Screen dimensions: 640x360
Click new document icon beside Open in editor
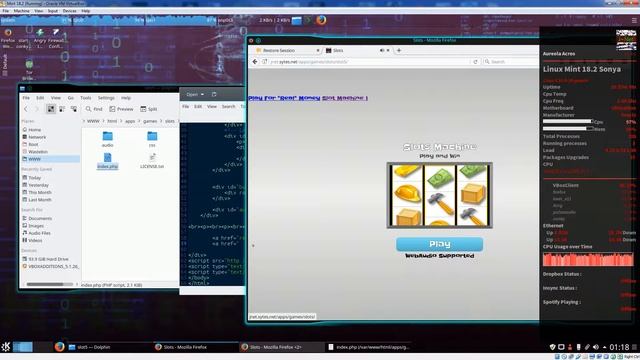(x=214, y=95)
